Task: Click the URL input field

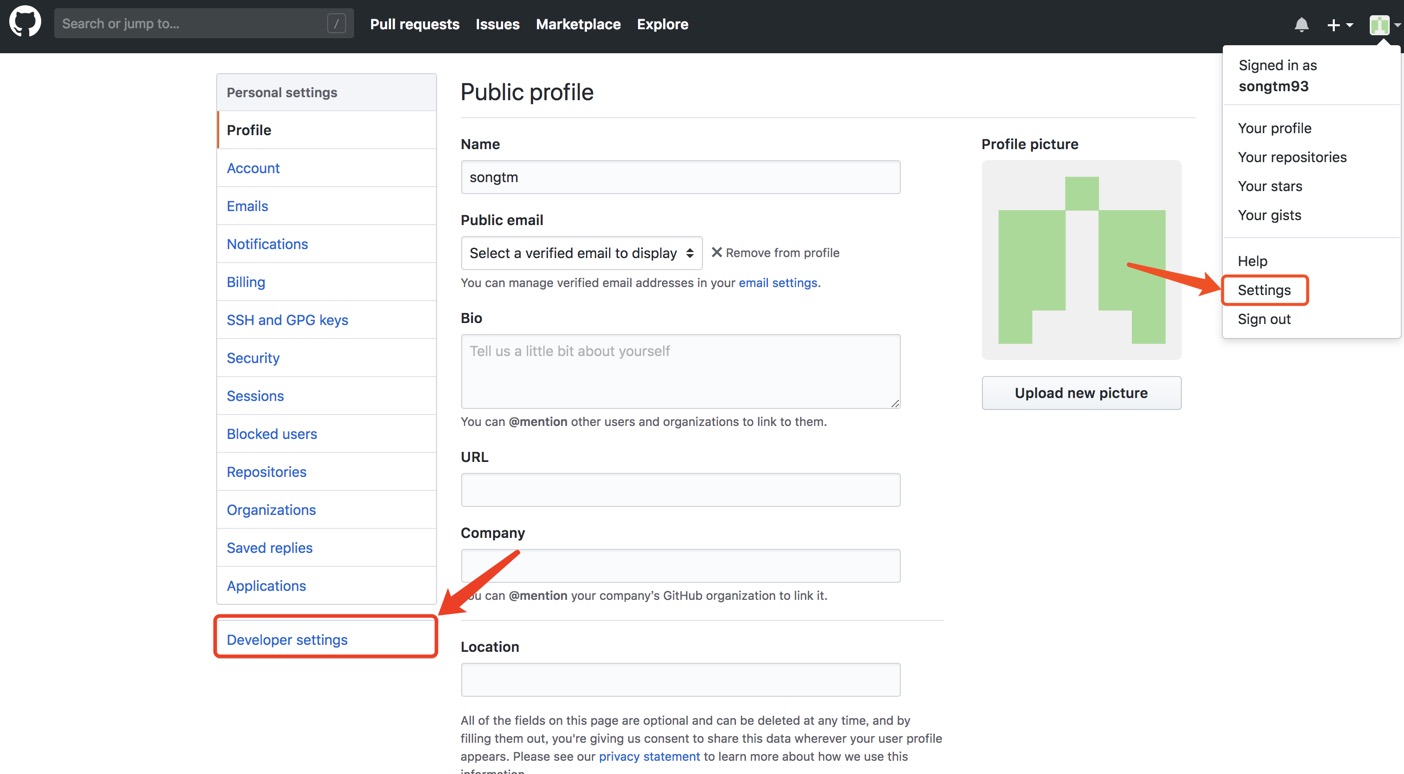Action: pos(680,490)
